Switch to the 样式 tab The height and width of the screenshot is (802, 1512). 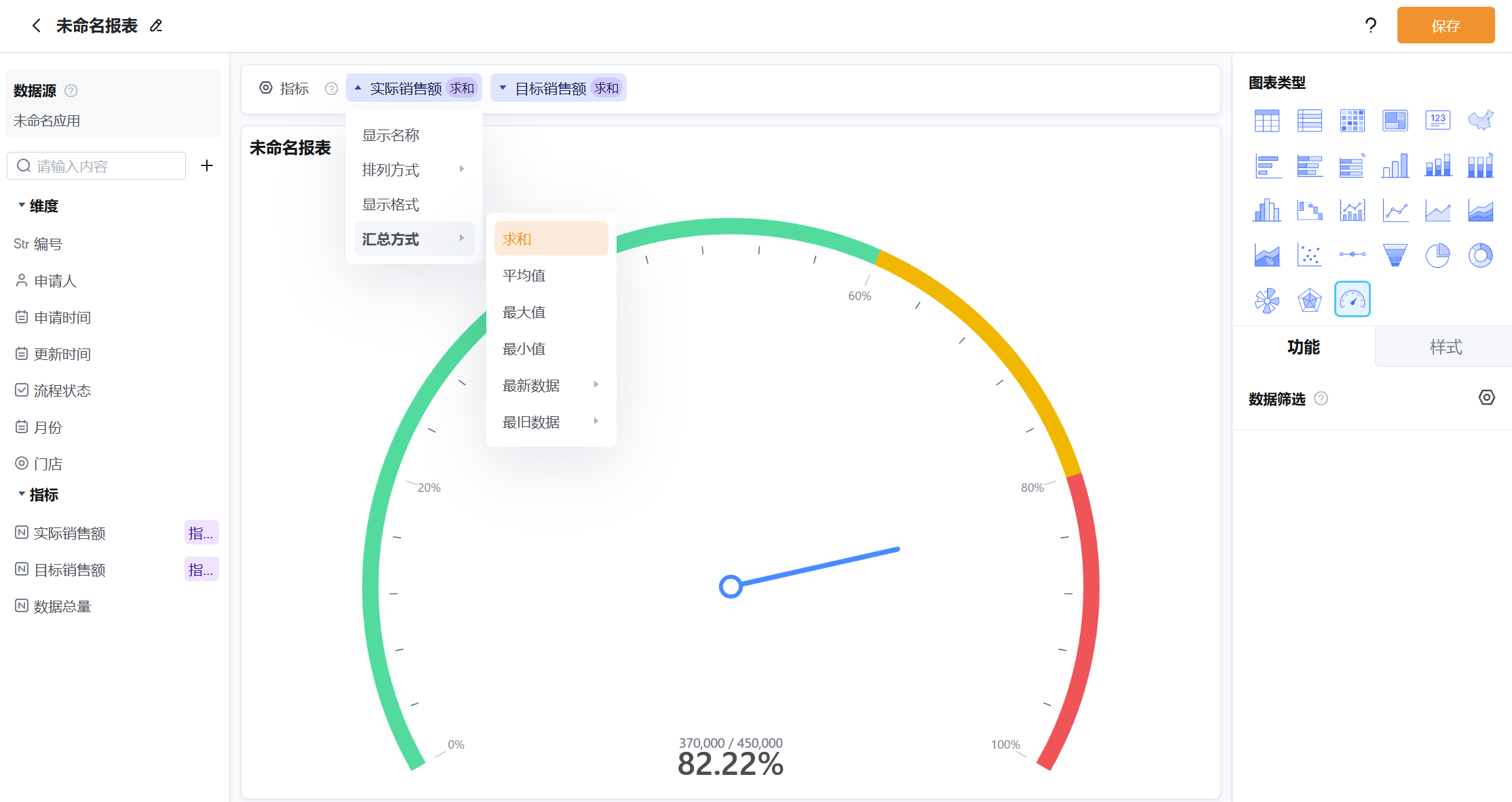[1445, 347]
